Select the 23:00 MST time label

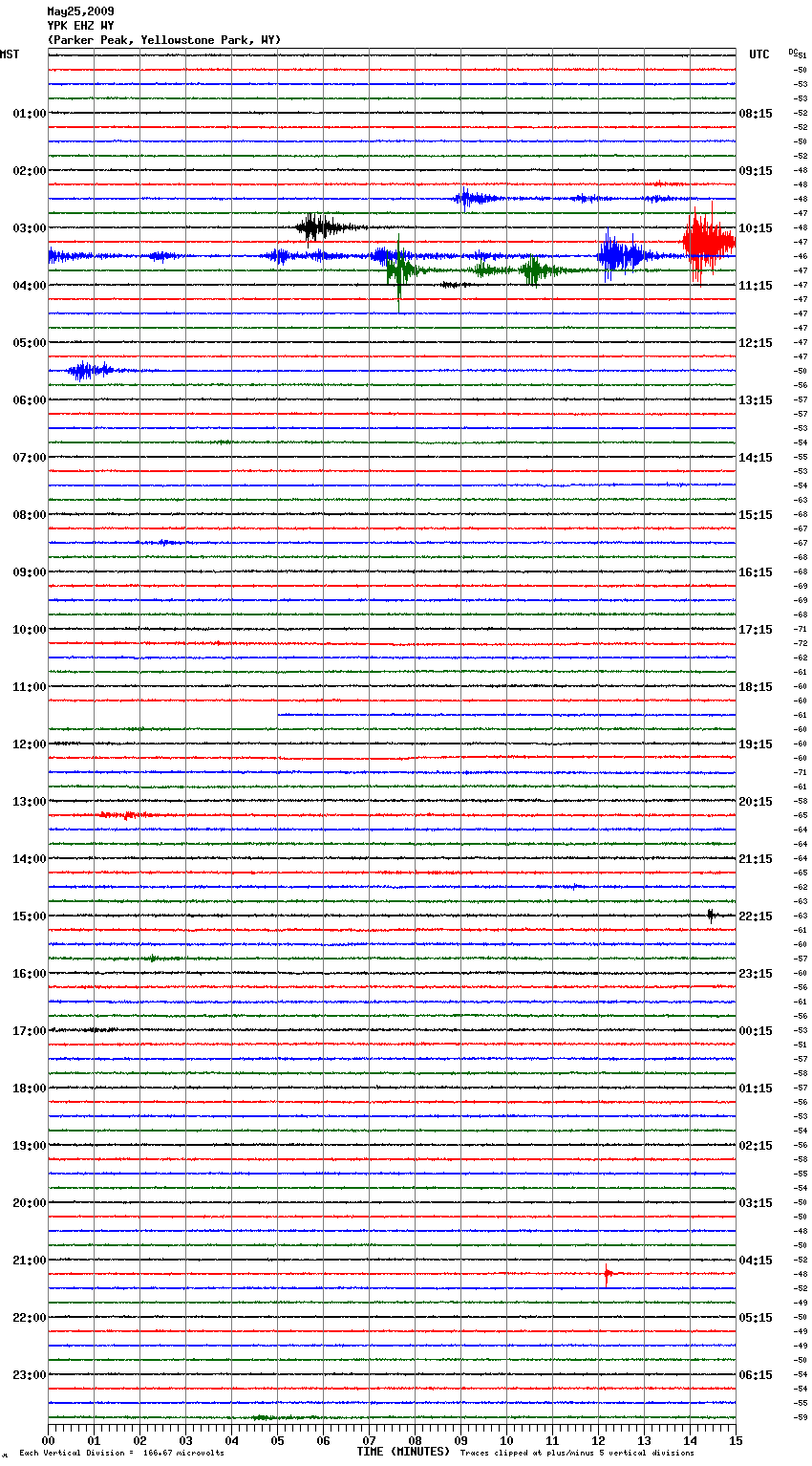(29, 1374)
